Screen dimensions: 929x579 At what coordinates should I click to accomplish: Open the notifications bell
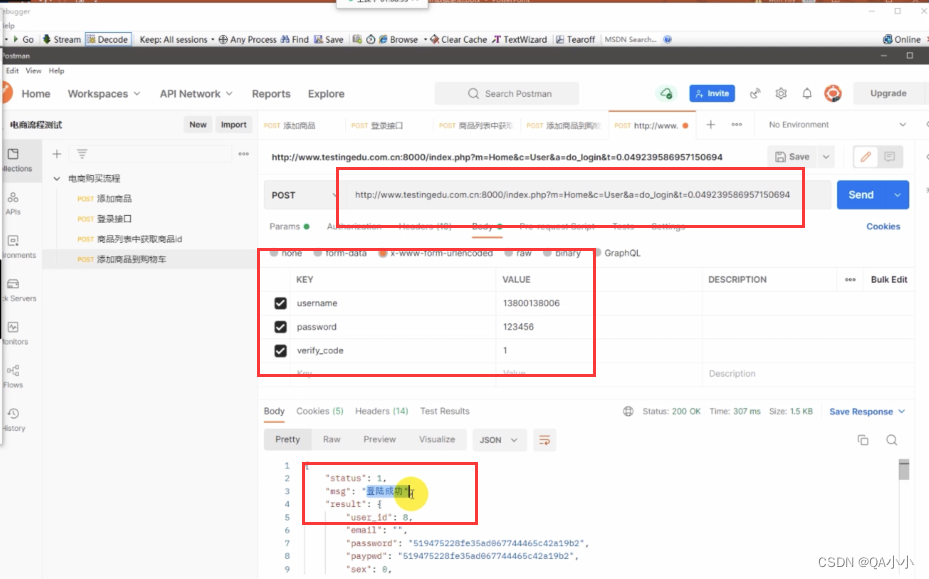[x=807, y=94]
